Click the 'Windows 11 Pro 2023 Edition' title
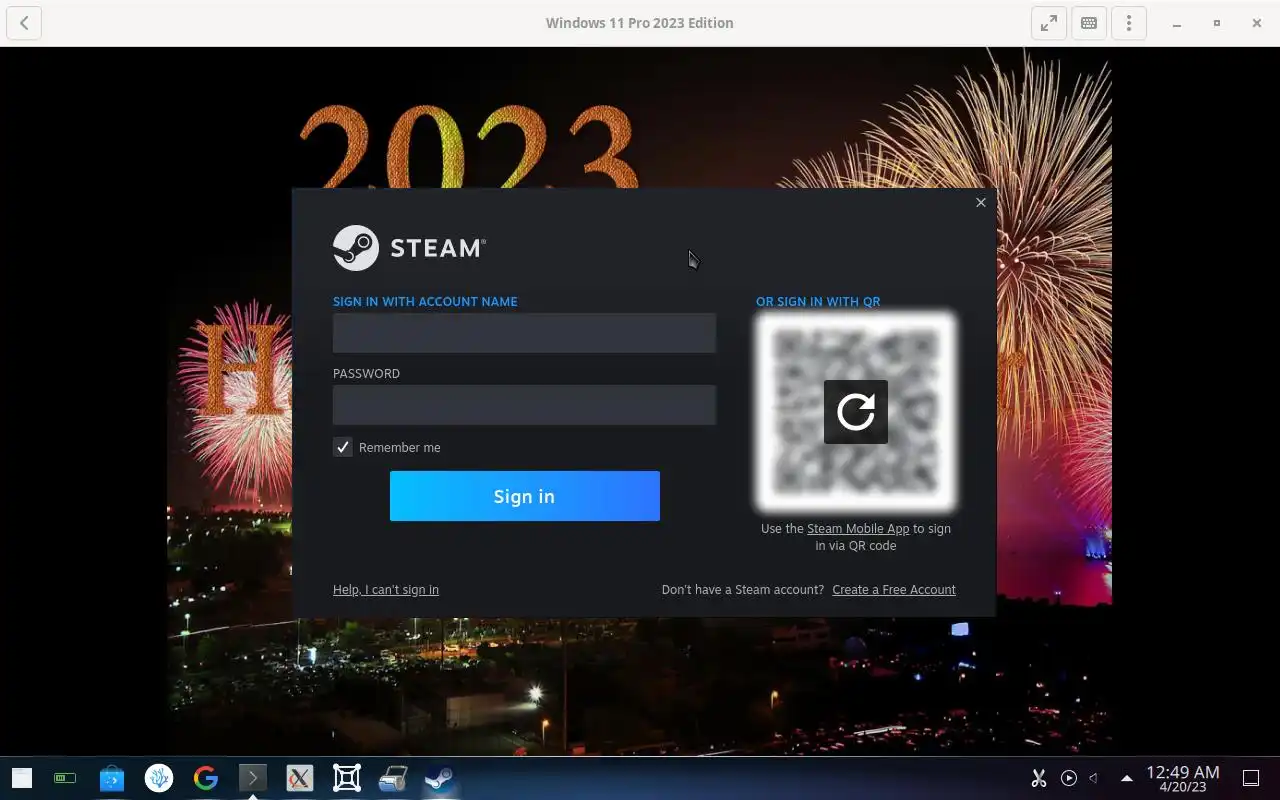This screenshot has height=800, width=1280. coord(640,23)
